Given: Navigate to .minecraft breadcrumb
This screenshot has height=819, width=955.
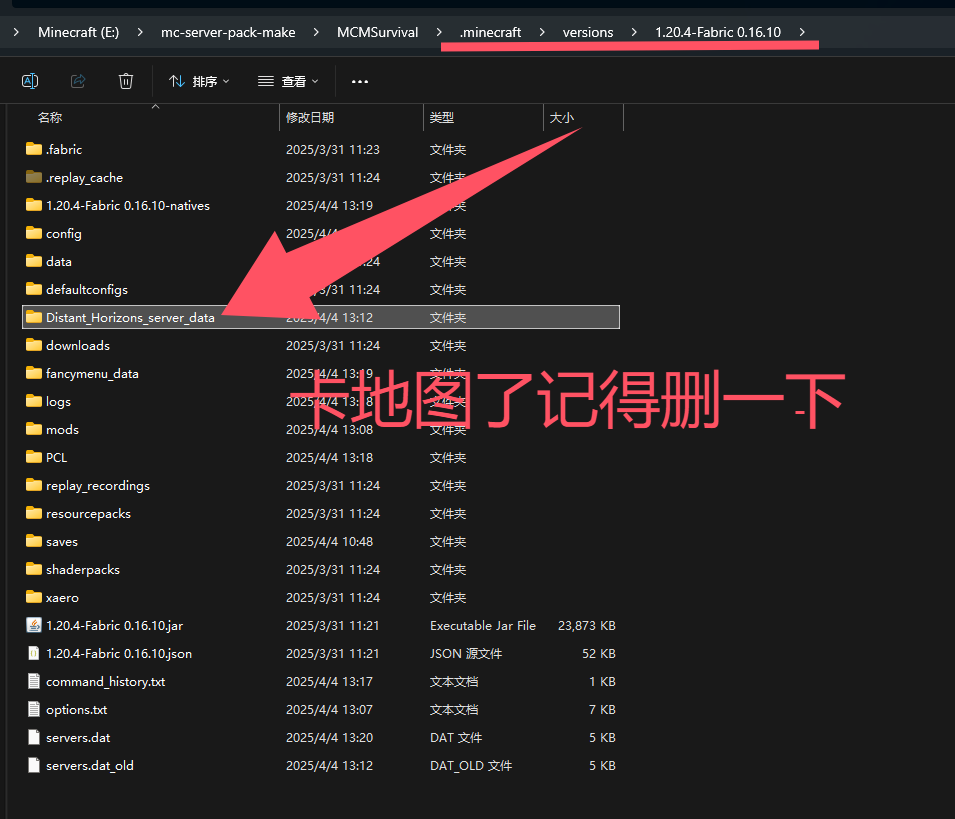Looking at the screenshot, I should 490,32.
